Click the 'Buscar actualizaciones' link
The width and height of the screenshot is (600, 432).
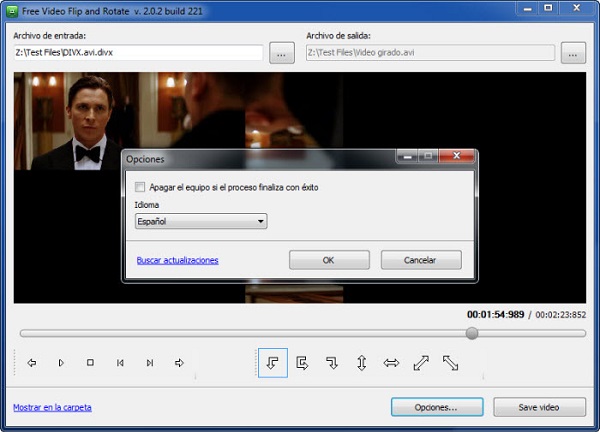(178, 260)
